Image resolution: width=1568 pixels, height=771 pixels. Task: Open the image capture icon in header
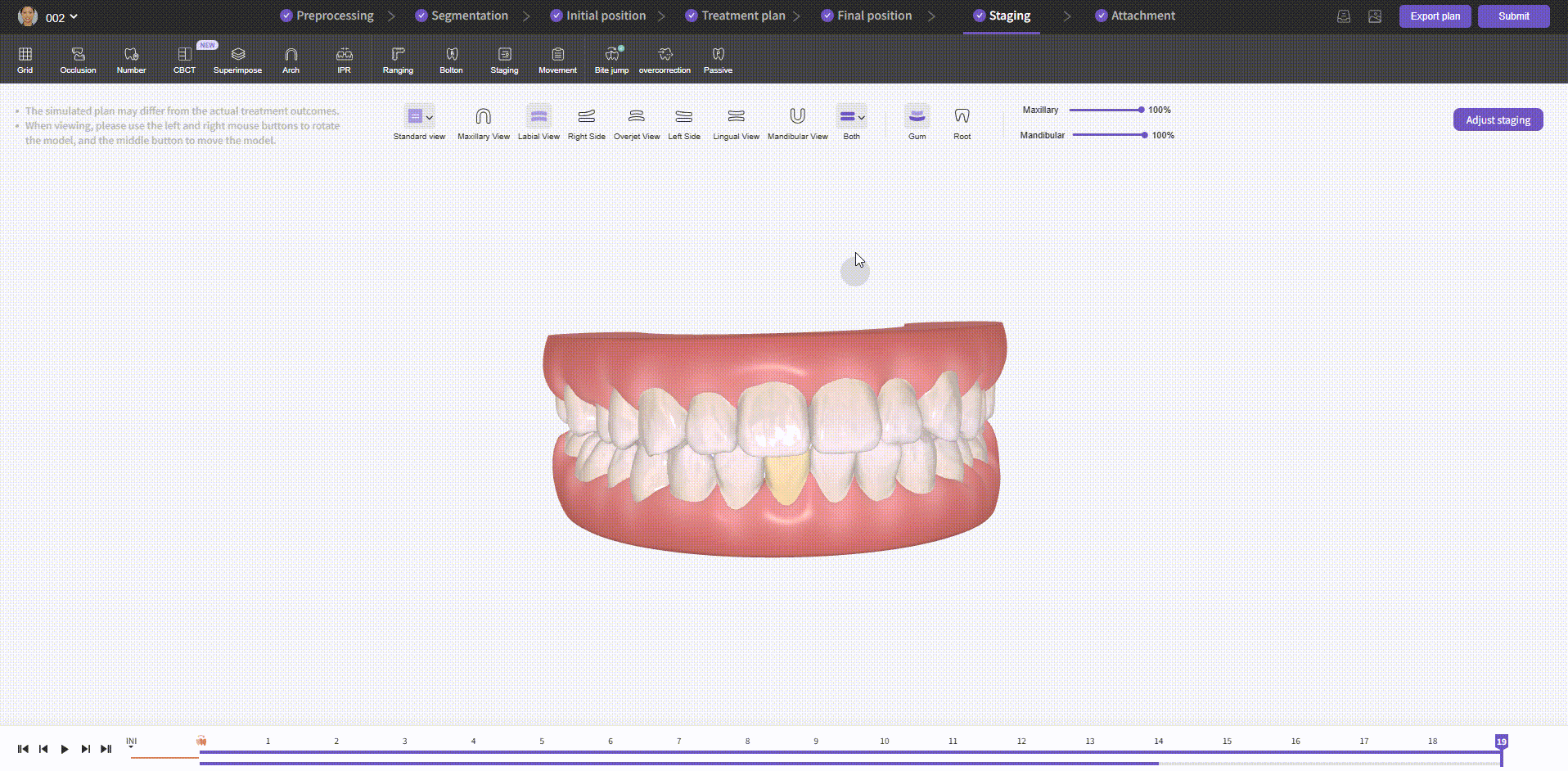tap(1375, 16)
